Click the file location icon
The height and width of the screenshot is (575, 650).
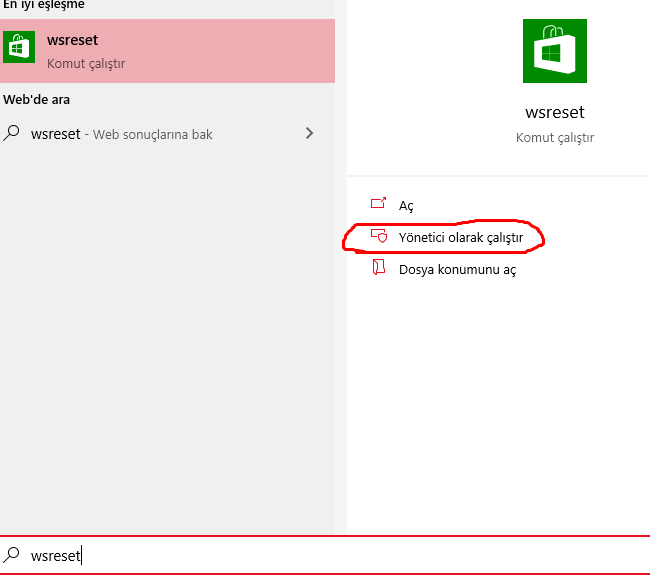(378, 269)
